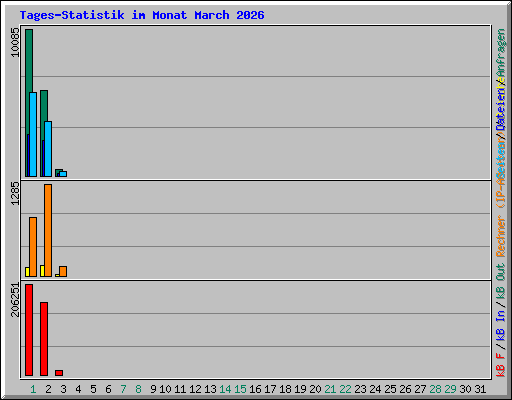Select the small cyan bar for day 3
The width and height of the screenshot is (512, 400).
(63, 174)
